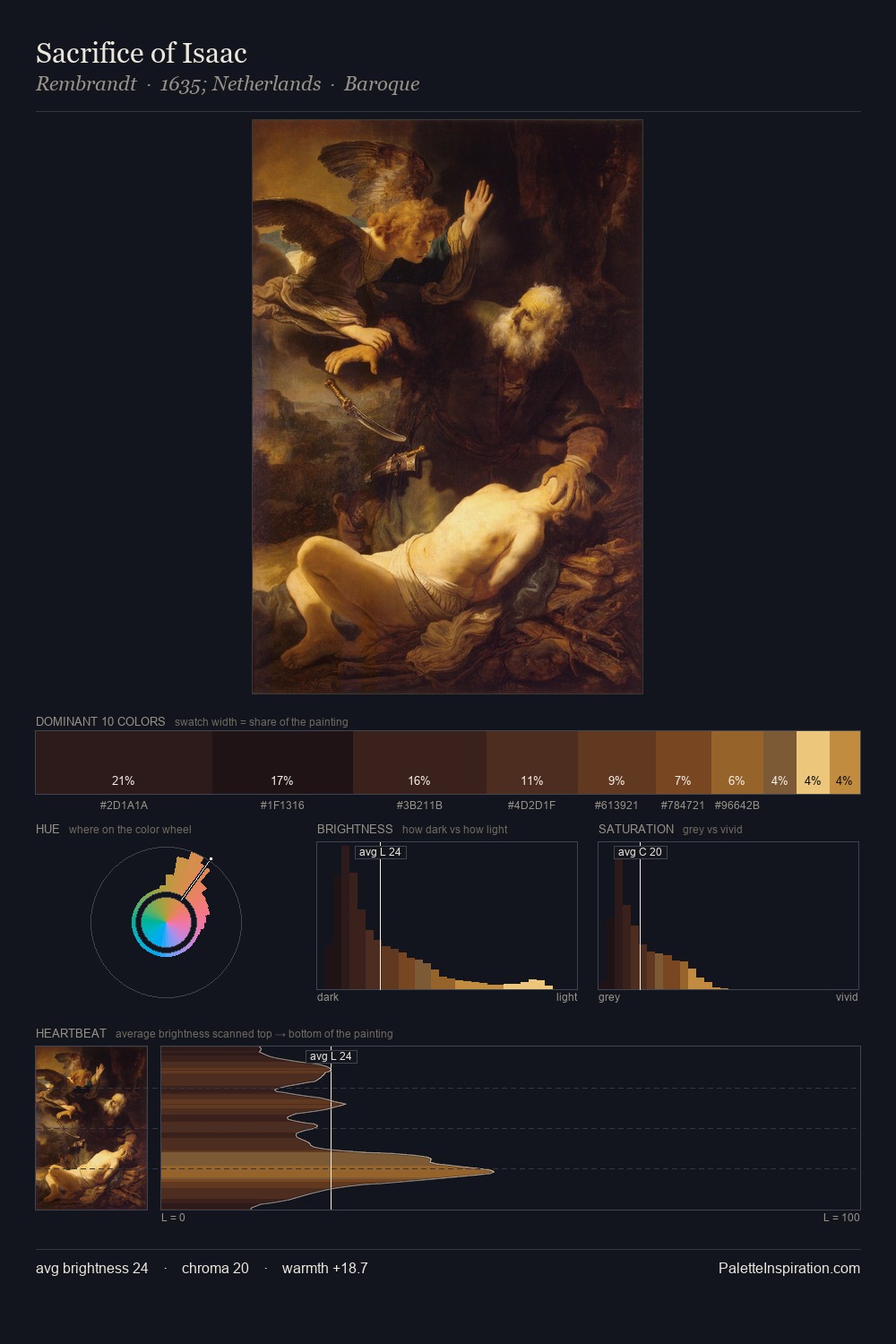Click the HEARTBEAT section heading
This screenshot has width=896, height=1344.
pos(71,1033)
